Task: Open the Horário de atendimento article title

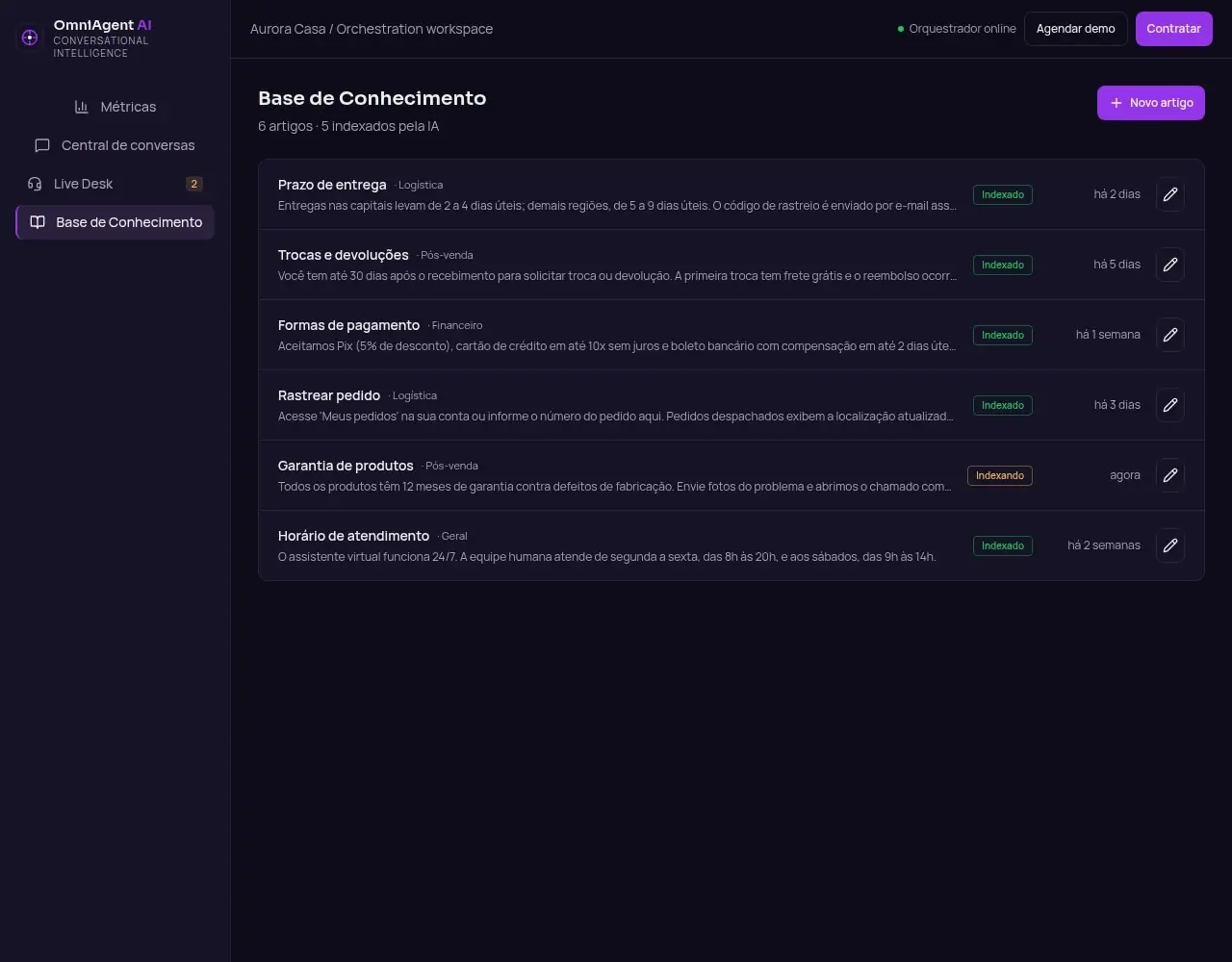Action: click(x=353, y=536)
